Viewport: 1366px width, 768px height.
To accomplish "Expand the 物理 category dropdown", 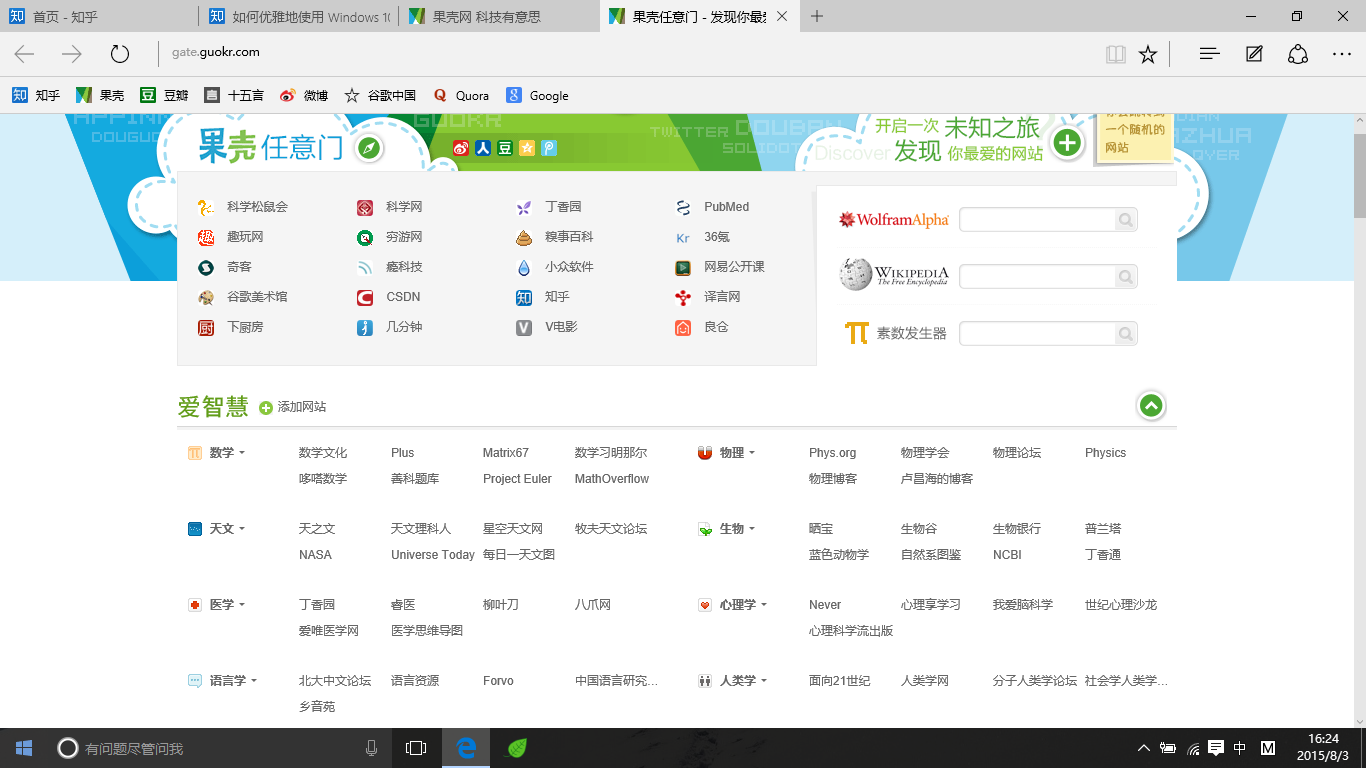I will point(752,453).
